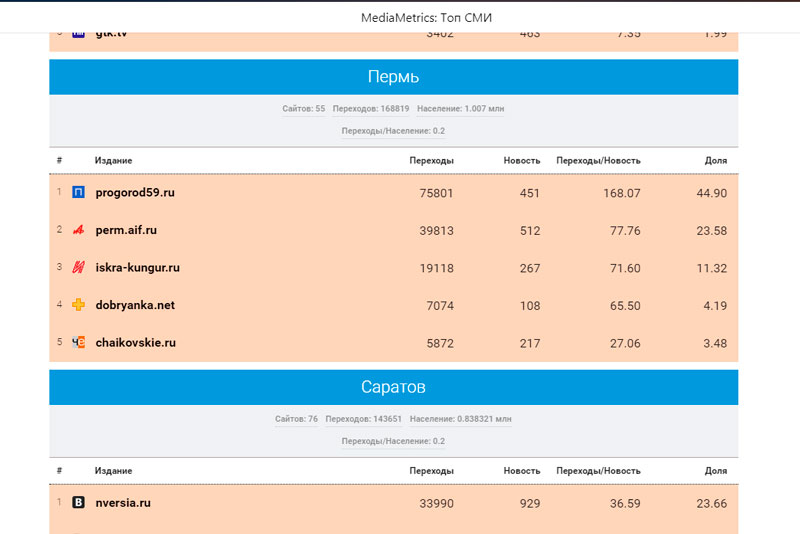
Task: Click the progorod59.ru favicon icon
Action: coord(79,192)
